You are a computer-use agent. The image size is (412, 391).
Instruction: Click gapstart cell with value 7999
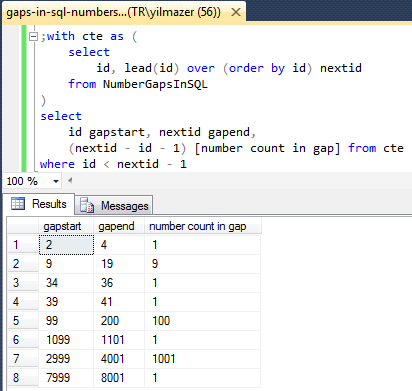66,378
